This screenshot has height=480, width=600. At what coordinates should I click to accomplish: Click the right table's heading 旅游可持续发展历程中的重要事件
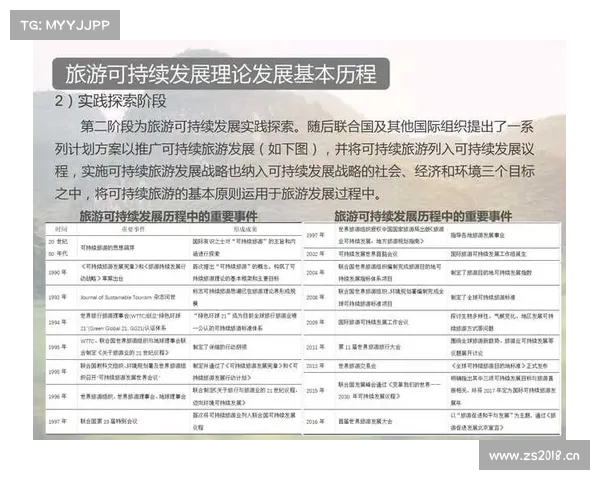coord(423,217)
